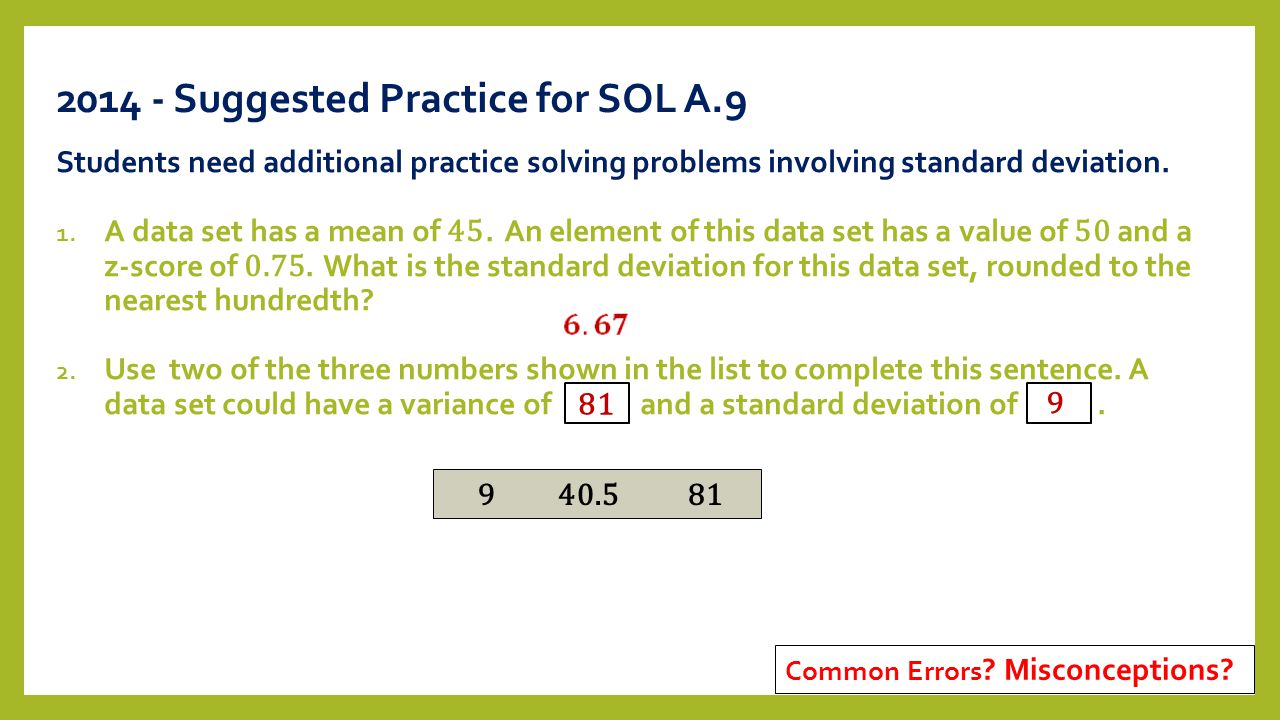This screenshot has height=720, width=1280.
Task: Click number 81 in the gray list
Action: tap(705, 495)
